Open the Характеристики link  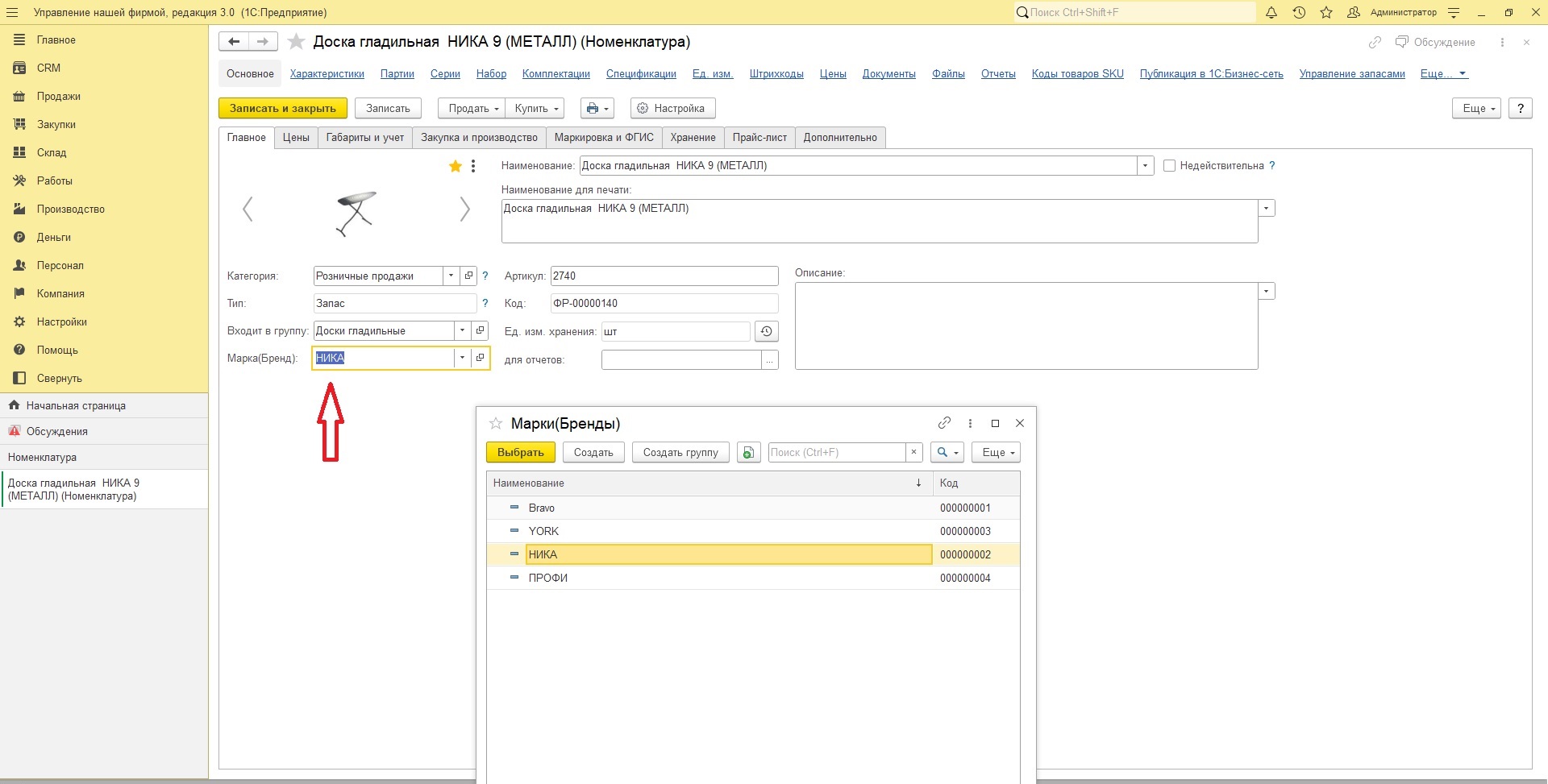(x=327, y=73)
